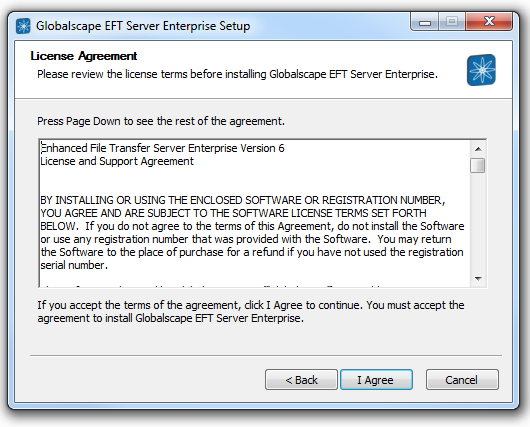The image size is (530, 427).
Task: Click inside the license agreement text box
Action: [x=255, y=213]
